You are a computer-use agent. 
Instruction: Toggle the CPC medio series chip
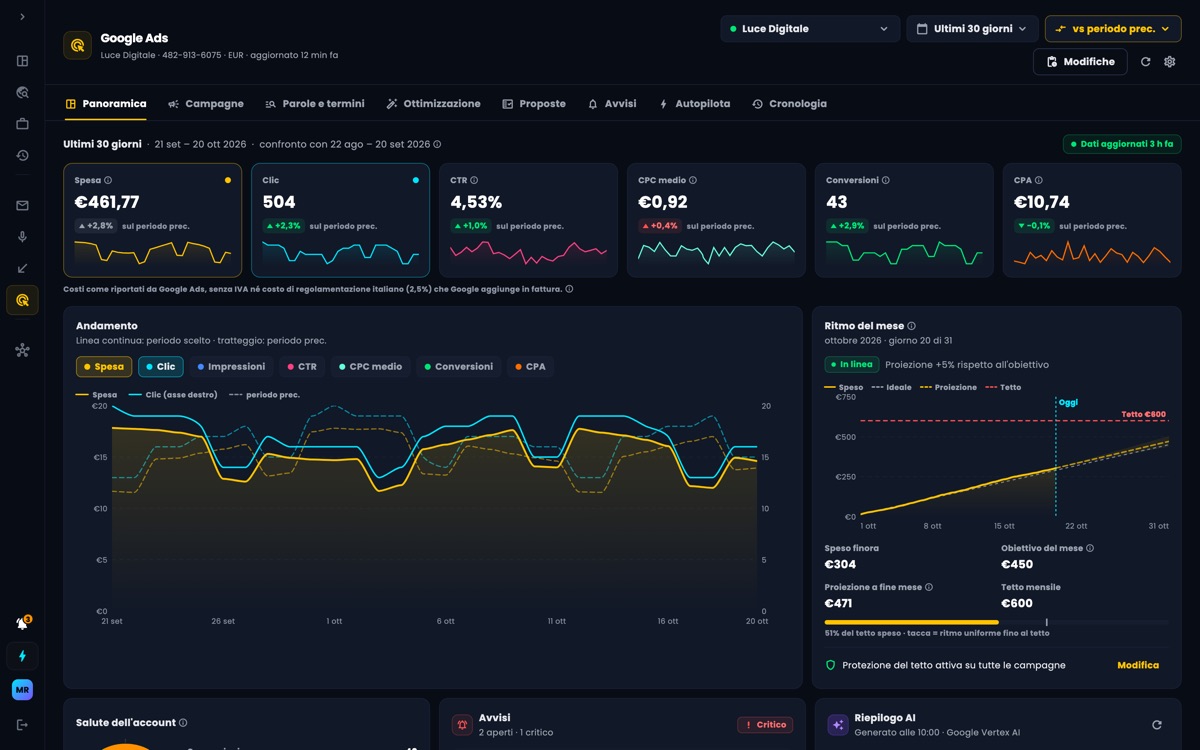(370, 367)
